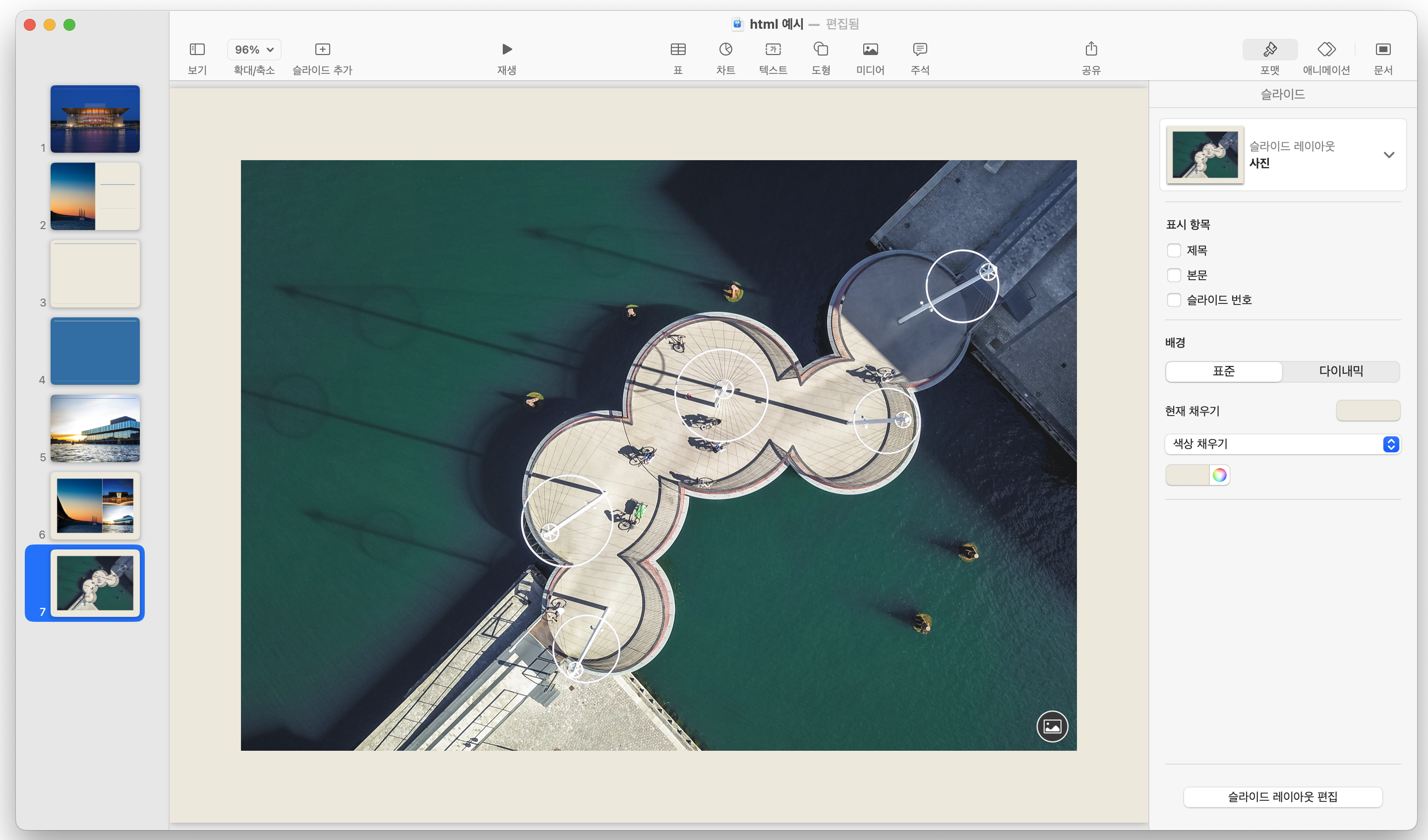Open the Chart (차트) insert icon

(x=725, y=49)
